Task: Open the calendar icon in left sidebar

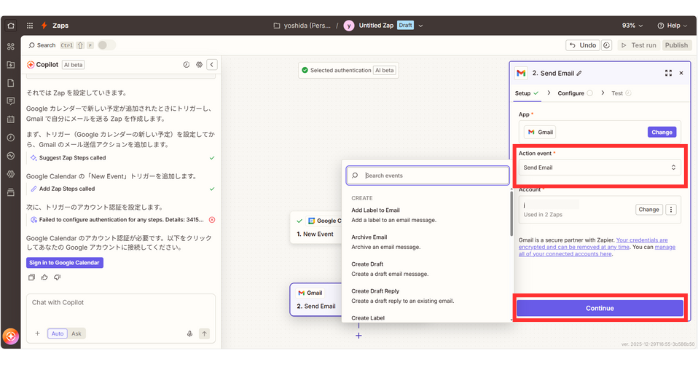Action: pos(11,119)
